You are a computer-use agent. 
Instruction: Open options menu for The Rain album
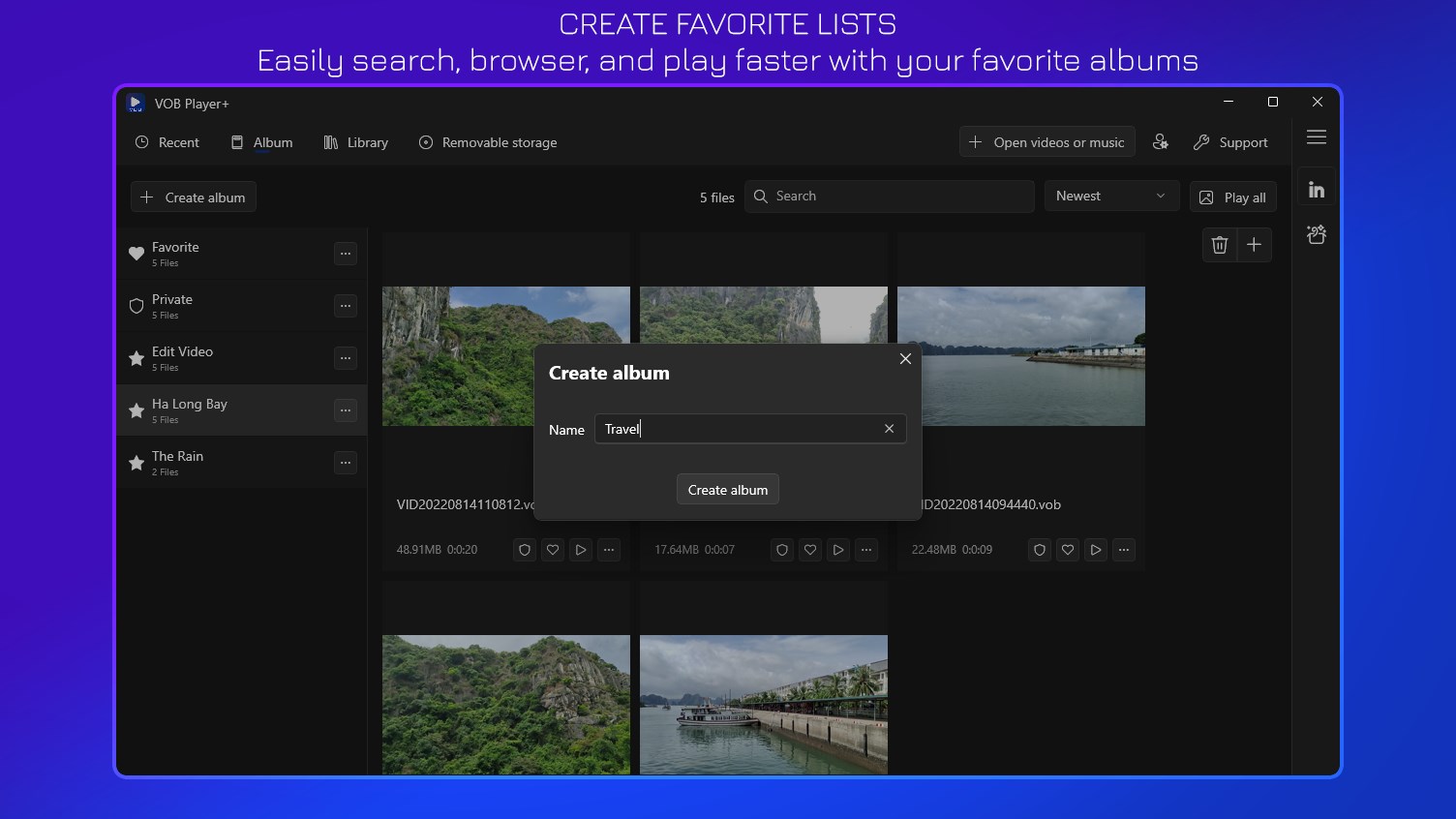click(346, 463)
